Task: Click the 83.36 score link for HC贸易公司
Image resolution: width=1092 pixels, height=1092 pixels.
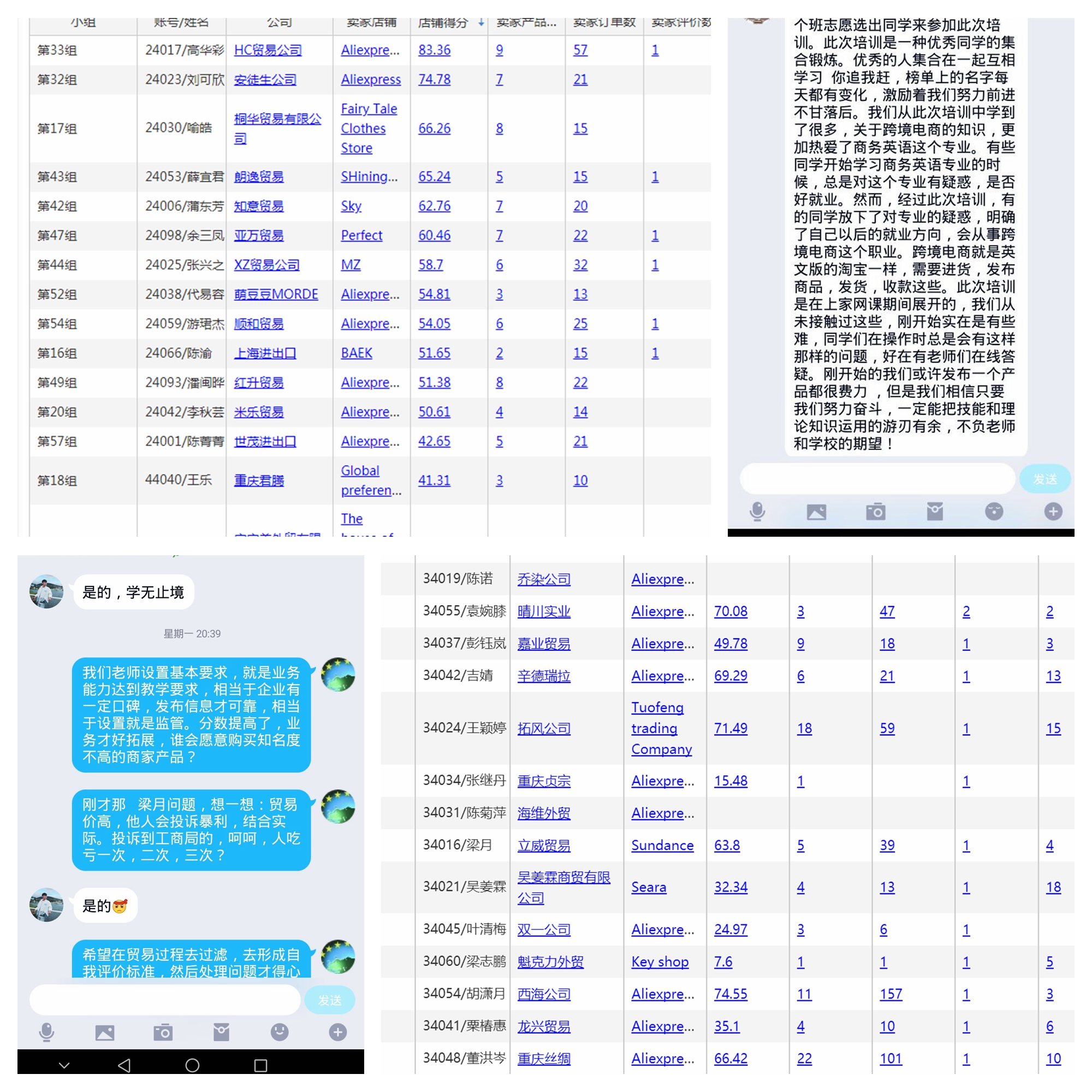Action: pos(434,50)
